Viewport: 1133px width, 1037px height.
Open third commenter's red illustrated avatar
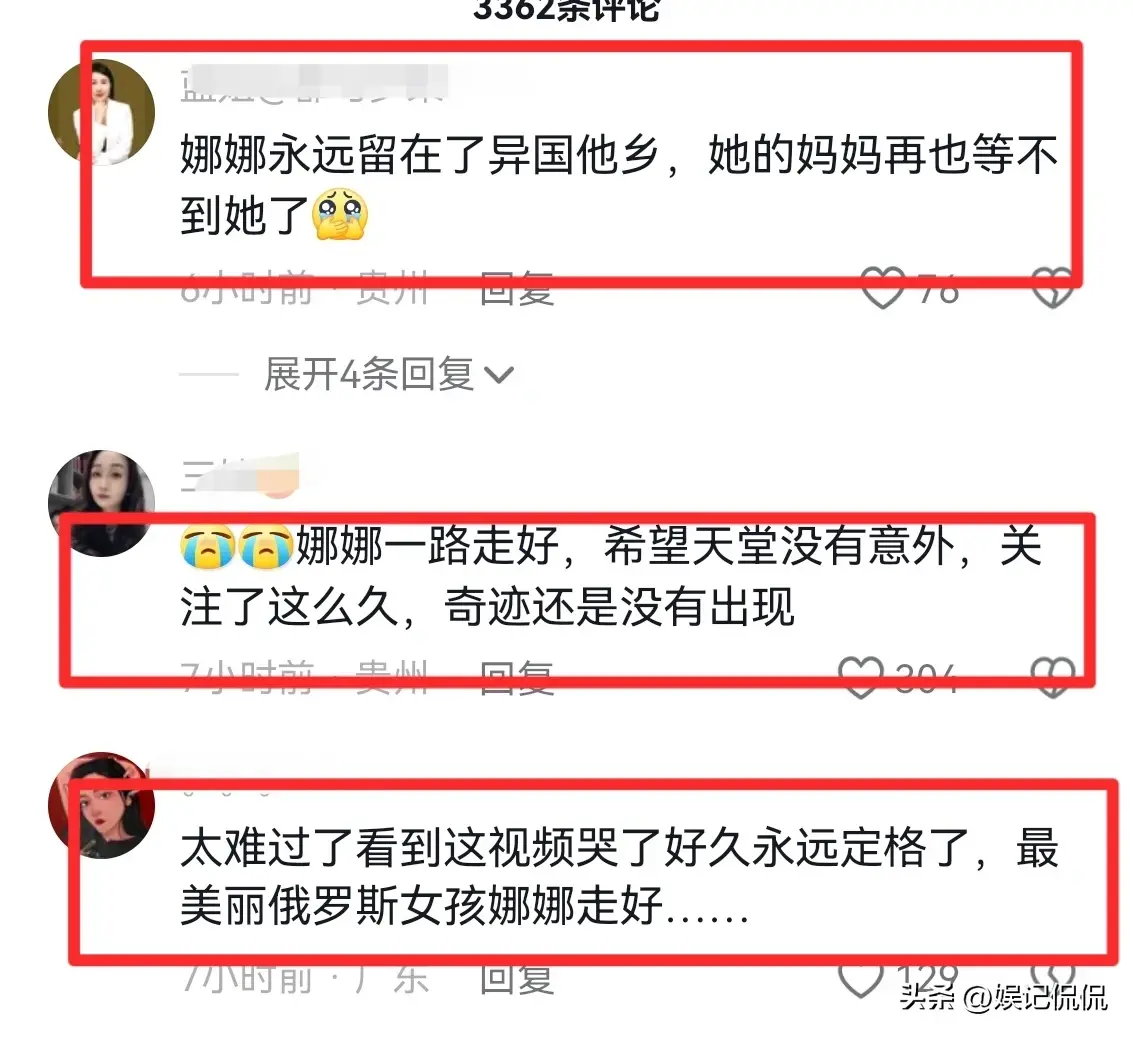(102, 805)
